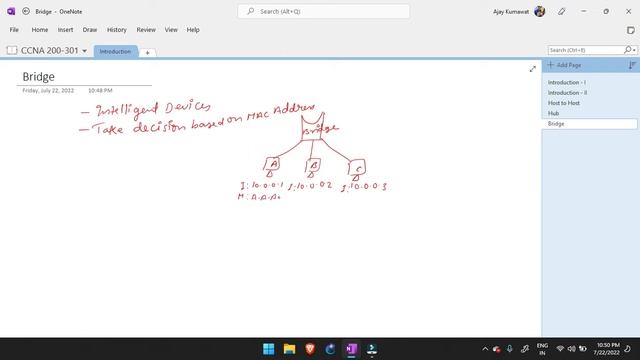Open the last pinned app in the taskbar
The width and height of the screenshot is (640, 360).
pyautogui.click(x=372, y=349)
